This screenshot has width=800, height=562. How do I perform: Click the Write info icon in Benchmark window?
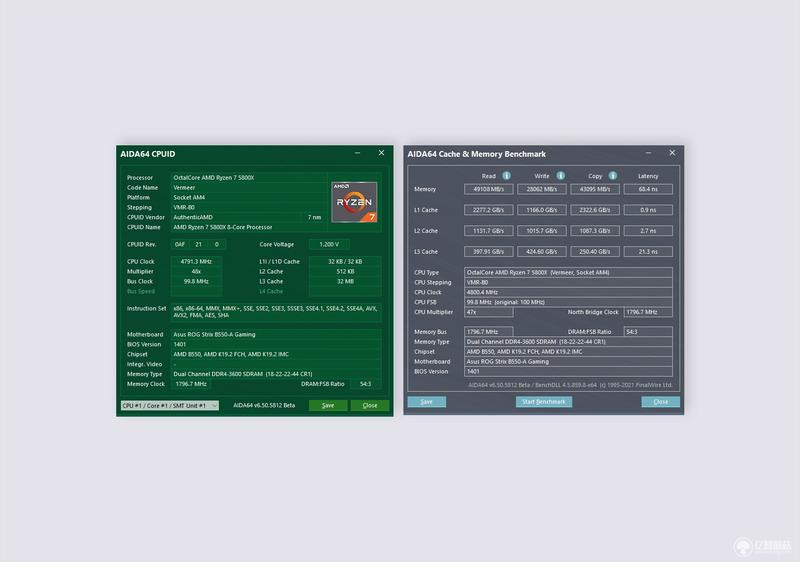pyautogui.click(x=560, y=175)
